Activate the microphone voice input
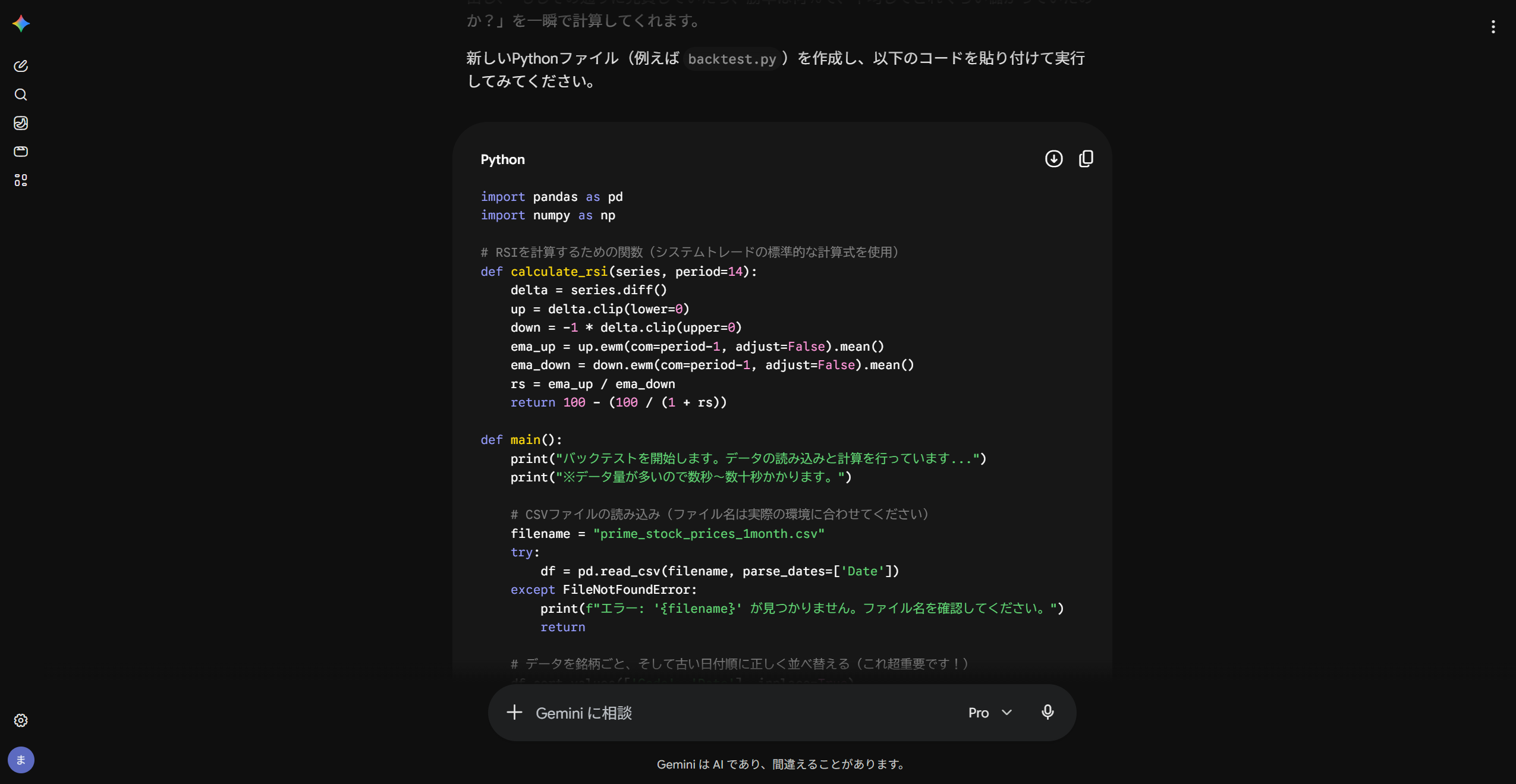Screen dimensions: 1516x784 click(1048, 712)
